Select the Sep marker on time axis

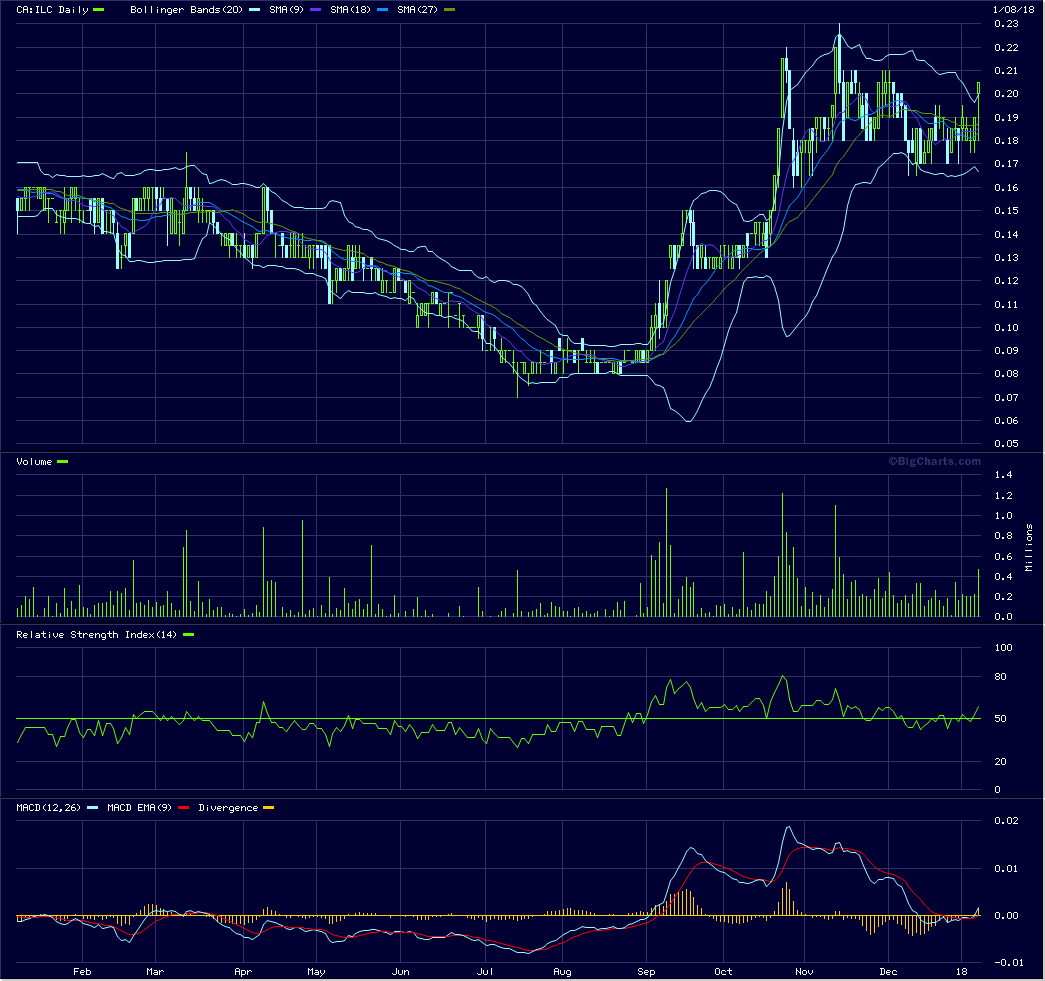pos(647,970)
